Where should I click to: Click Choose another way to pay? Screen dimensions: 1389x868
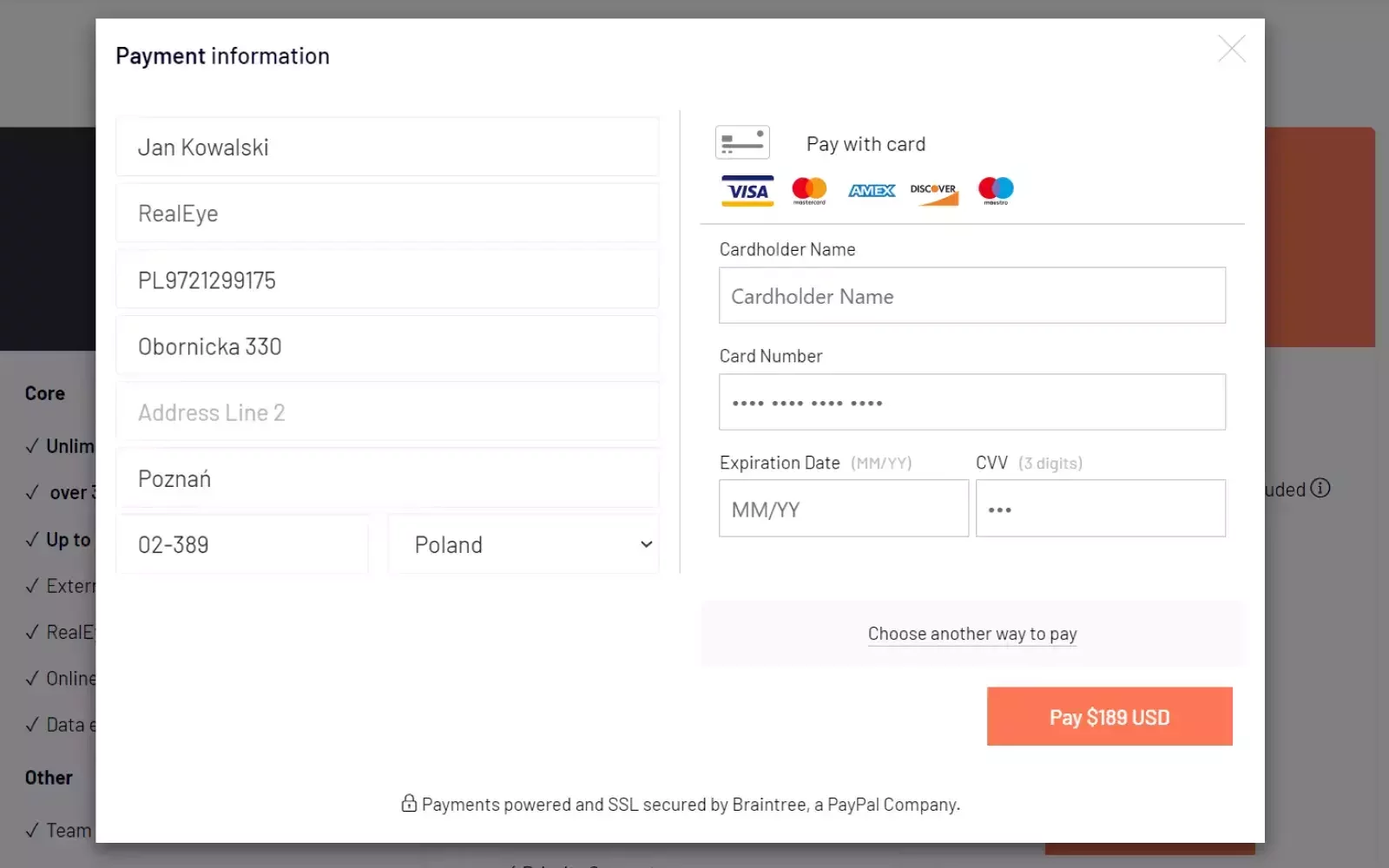pos(972,634)
